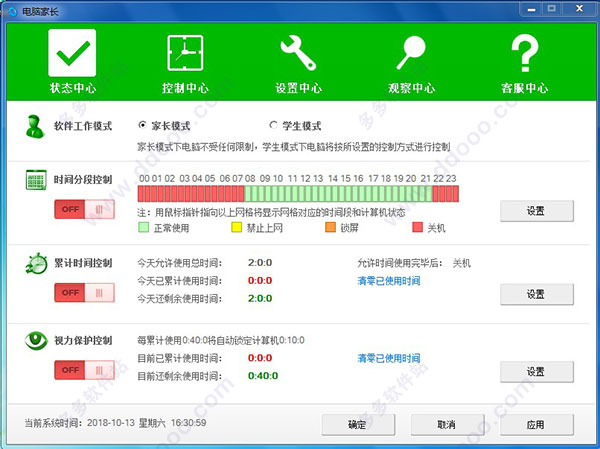Open the 设置中心 wrench icon
The width and height of the screenshot is (600, 449).
(x=298, y=52)
